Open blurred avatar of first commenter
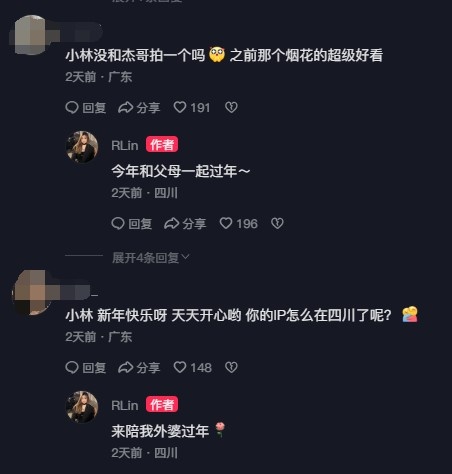This screenshot has height=474, width=452. tap(31, 35)
